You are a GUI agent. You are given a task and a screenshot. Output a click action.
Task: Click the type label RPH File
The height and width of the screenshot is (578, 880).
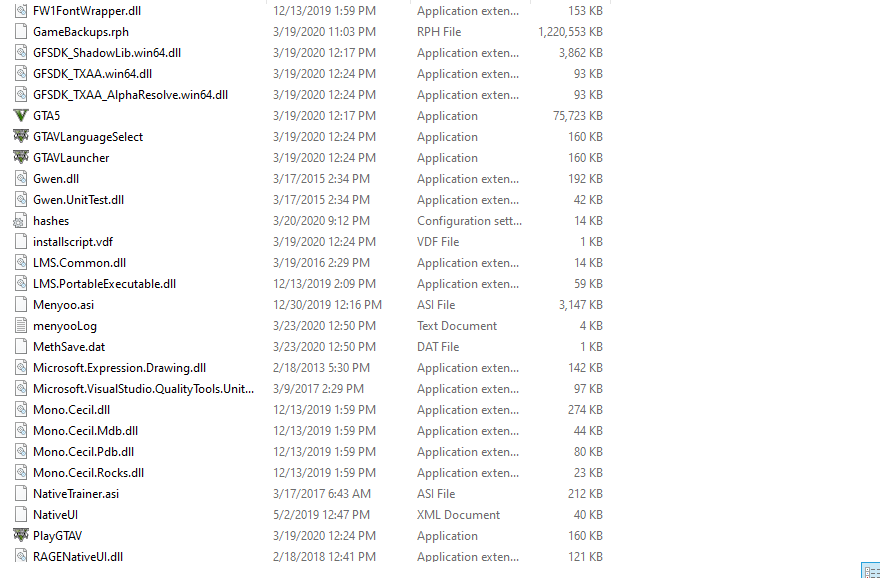[x=439, y=32]
